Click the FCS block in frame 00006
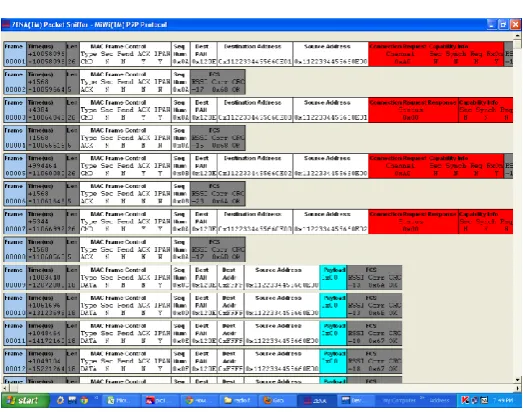Screen dimensions: 523x412 point(218,193)
